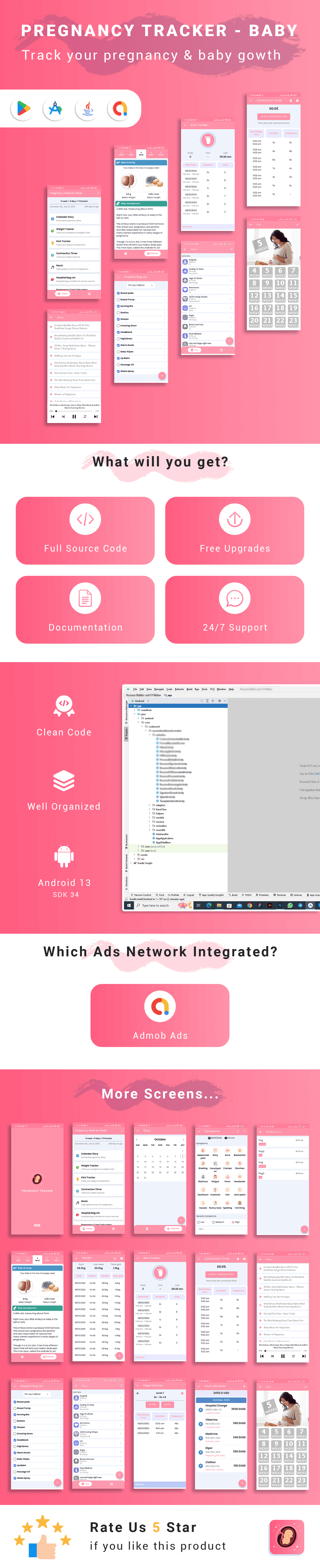This screenshot has height=1568, width=320.
Task: Tap the Today button in upper Pregnancy Week screen
Action: [x=63, y=294]
